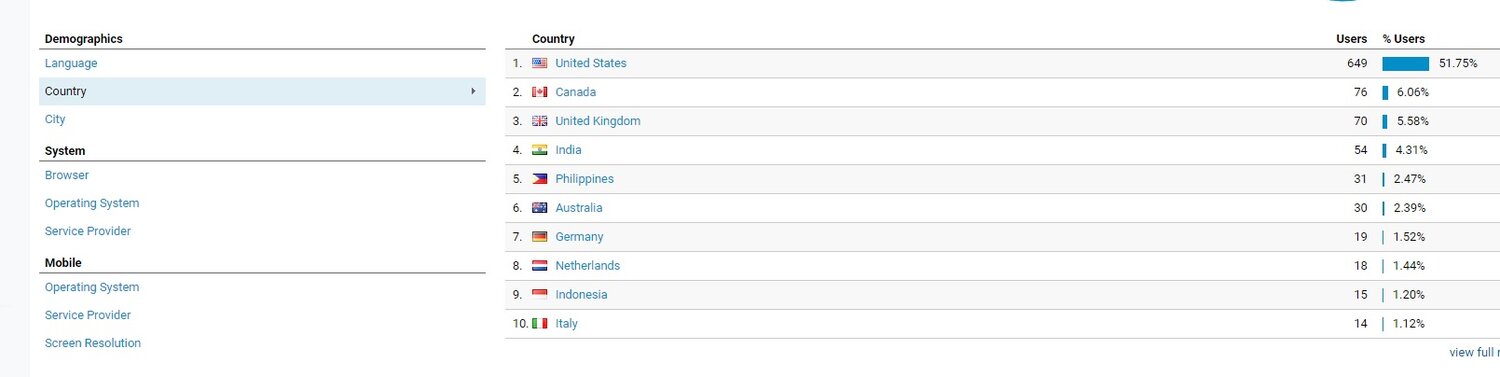1500x377 pixels.
Task: Click the view full report link
Action: point(1474,353)
